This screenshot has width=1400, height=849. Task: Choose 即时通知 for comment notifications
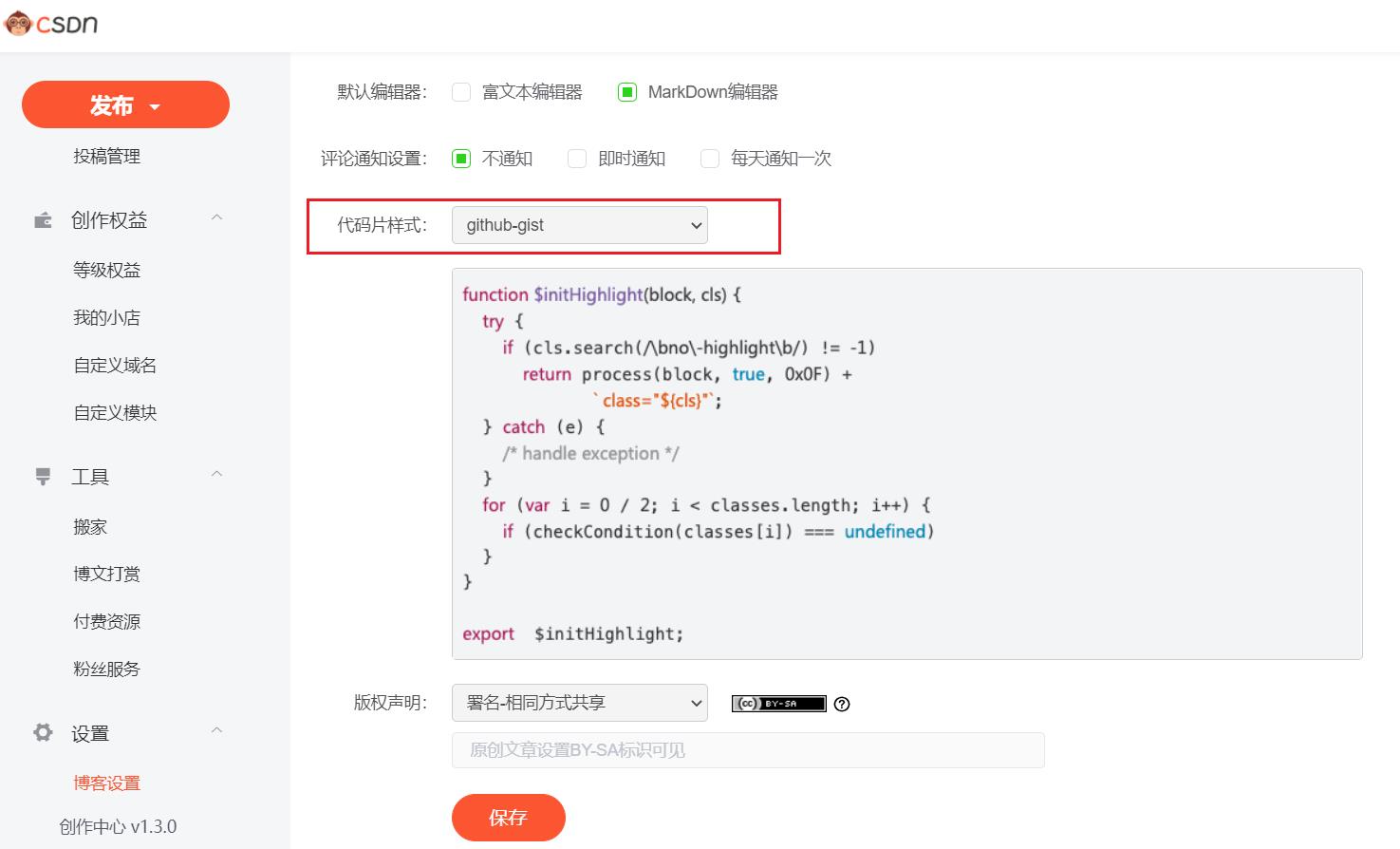[x=577, y=159]
